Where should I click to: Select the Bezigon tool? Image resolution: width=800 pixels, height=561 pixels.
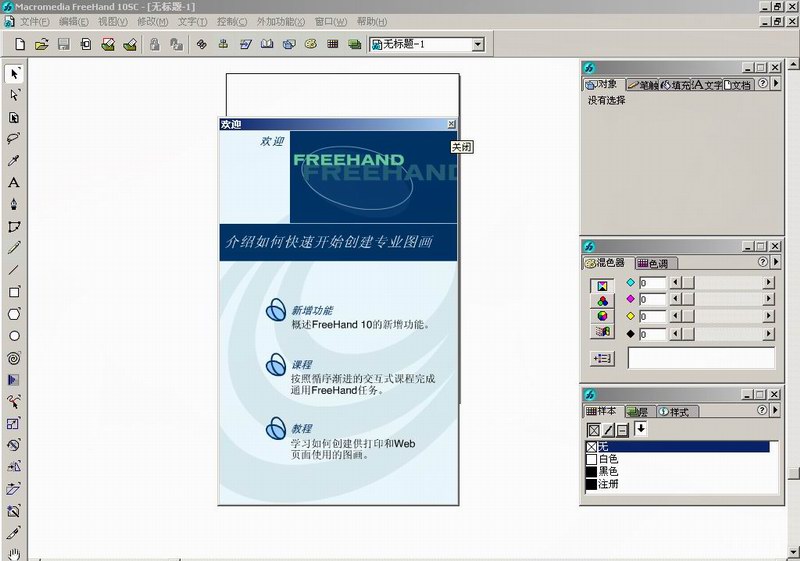tap(14, 226)
